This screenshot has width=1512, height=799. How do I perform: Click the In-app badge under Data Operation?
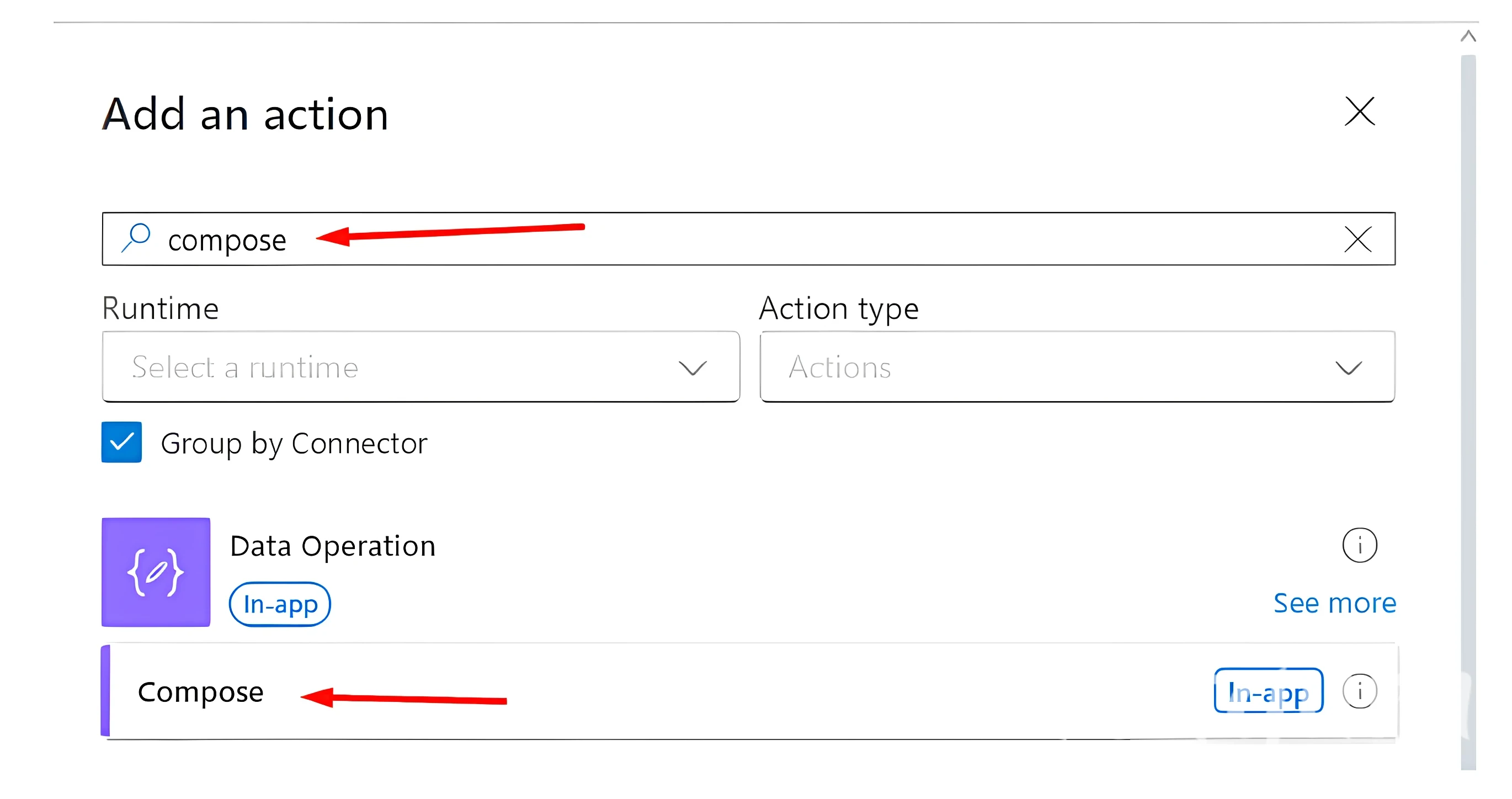coord(280,604)
